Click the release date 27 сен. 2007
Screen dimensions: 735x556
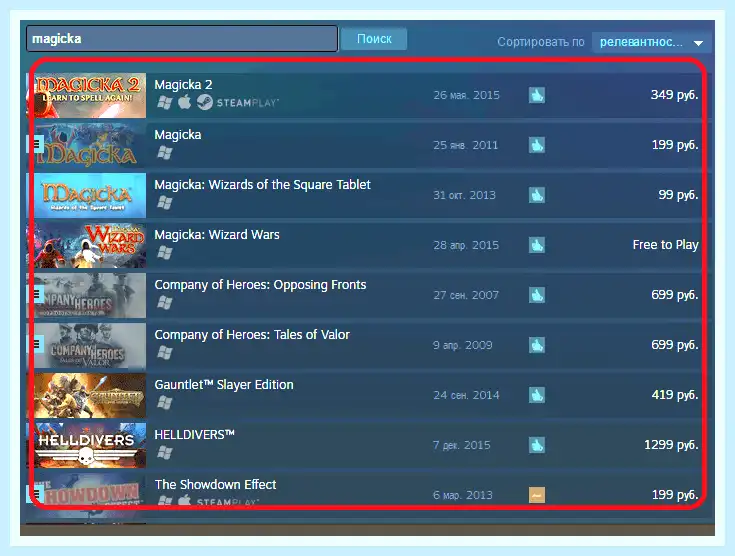coord(466,295)
